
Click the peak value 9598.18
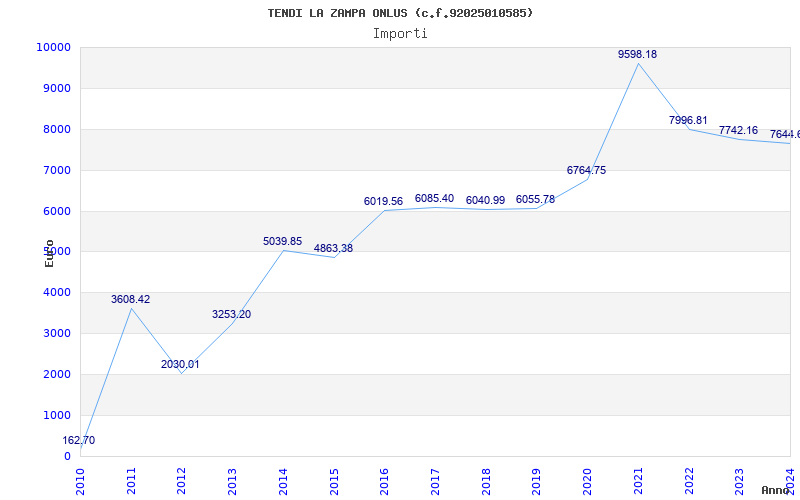pyautogui.click(x=637, y=54)
